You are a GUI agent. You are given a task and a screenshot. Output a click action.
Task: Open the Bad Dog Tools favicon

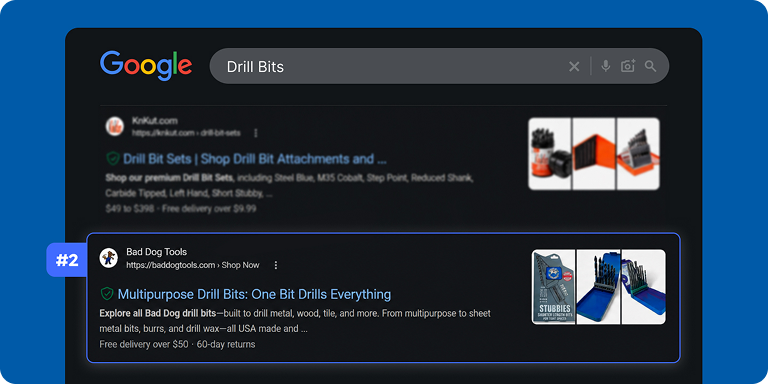pos(108,258)
